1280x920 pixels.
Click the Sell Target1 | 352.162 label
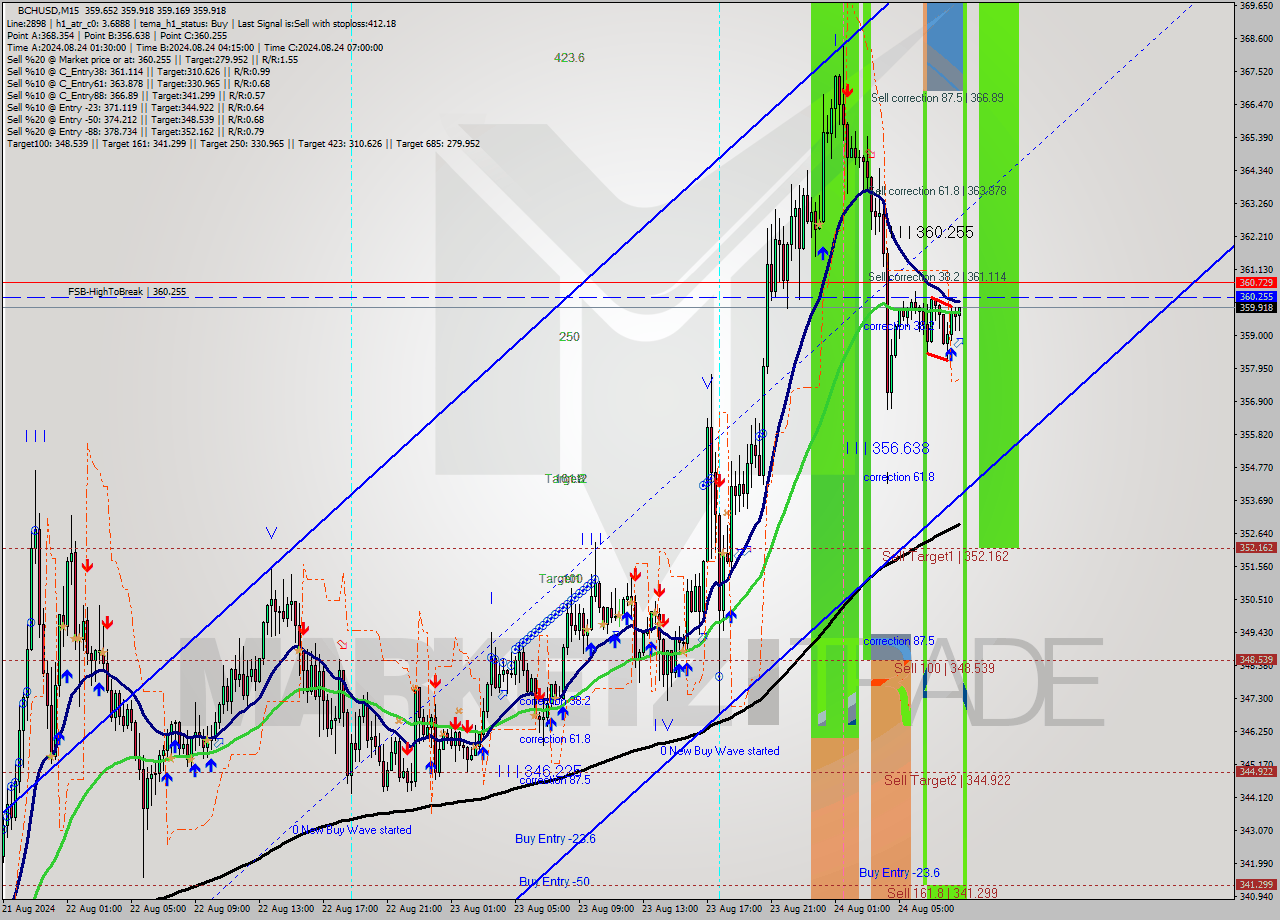945,556
